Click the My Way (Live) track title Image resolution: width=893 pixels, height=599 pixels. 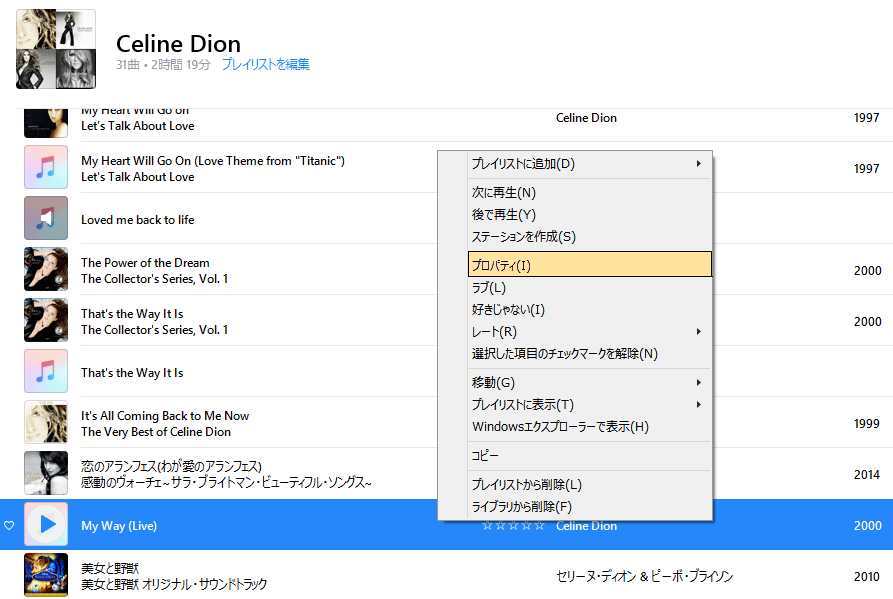coord(119,526)
